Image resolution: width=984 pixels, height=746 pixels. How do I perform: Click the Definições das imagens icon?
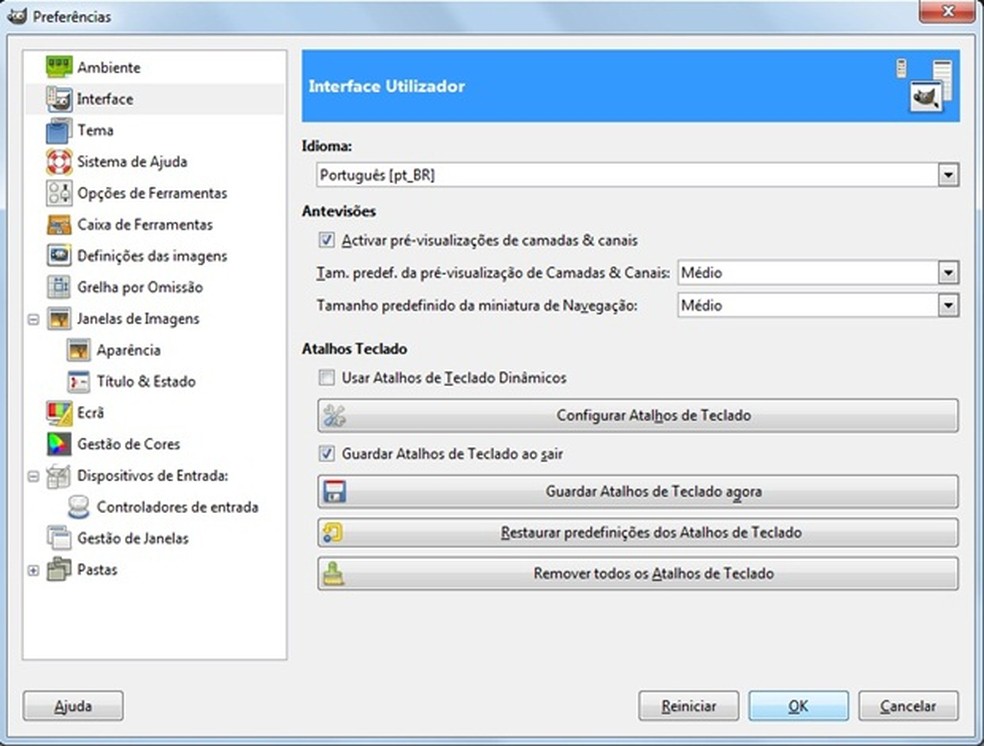pyautogui.click(x=59, y=255)
